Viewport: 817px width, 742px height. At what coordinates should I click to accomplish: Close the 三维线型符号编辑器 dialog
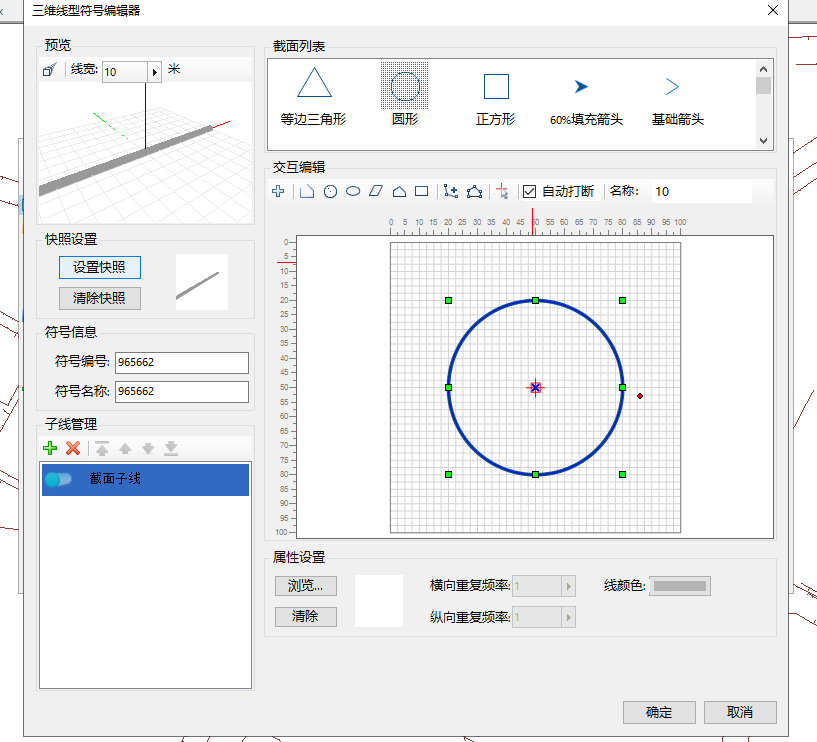[x=773, y=10]
